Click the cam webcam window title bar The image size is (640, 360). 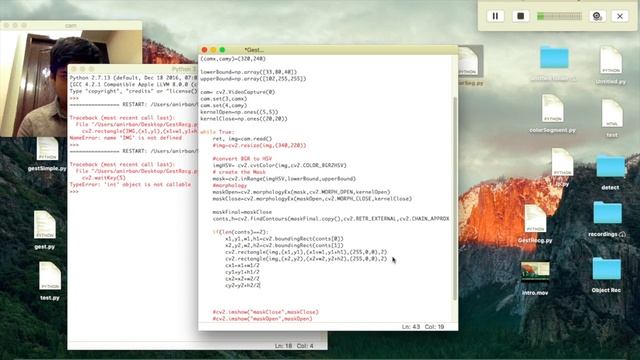[x=71, y=25]
